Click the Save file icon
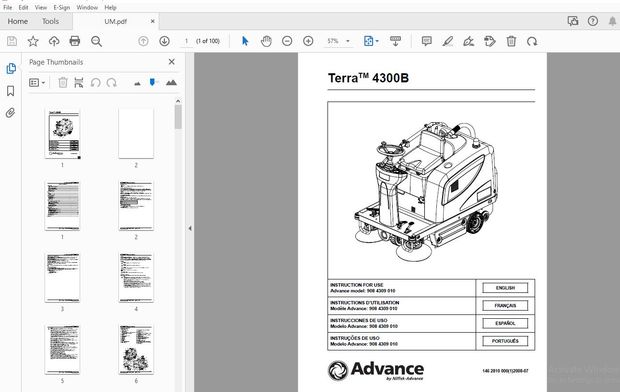The height and width of the screenshot is (392, 620). (12, 41)
